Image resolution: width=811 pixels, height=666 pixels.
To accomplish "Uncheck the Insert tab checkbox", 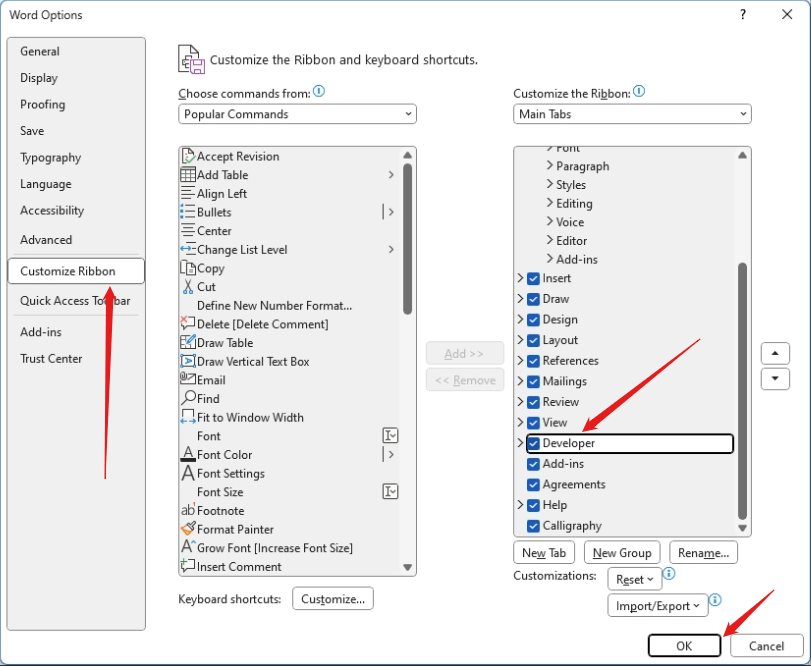I will (533, 279).
